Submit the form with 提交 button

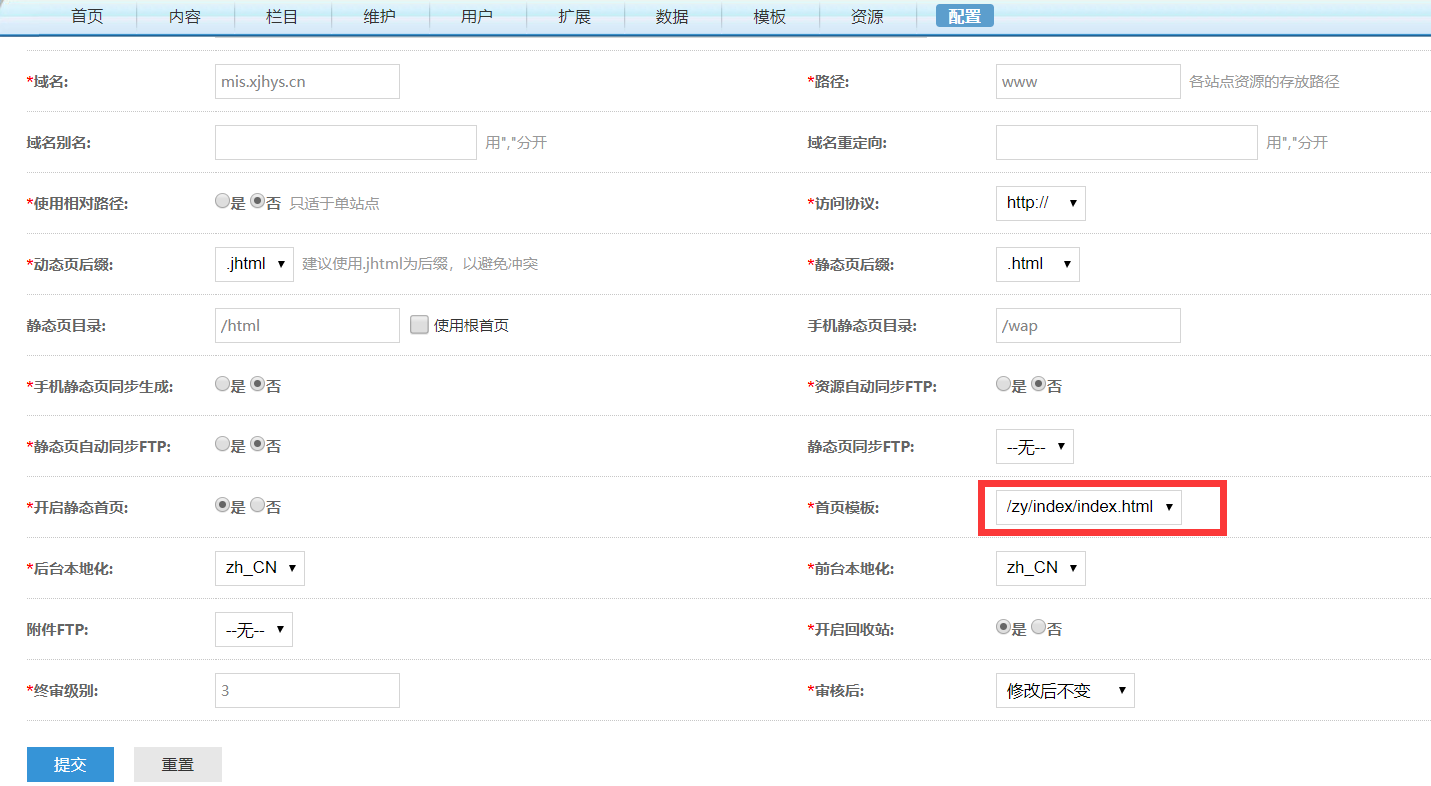click(x=70, y=764)
